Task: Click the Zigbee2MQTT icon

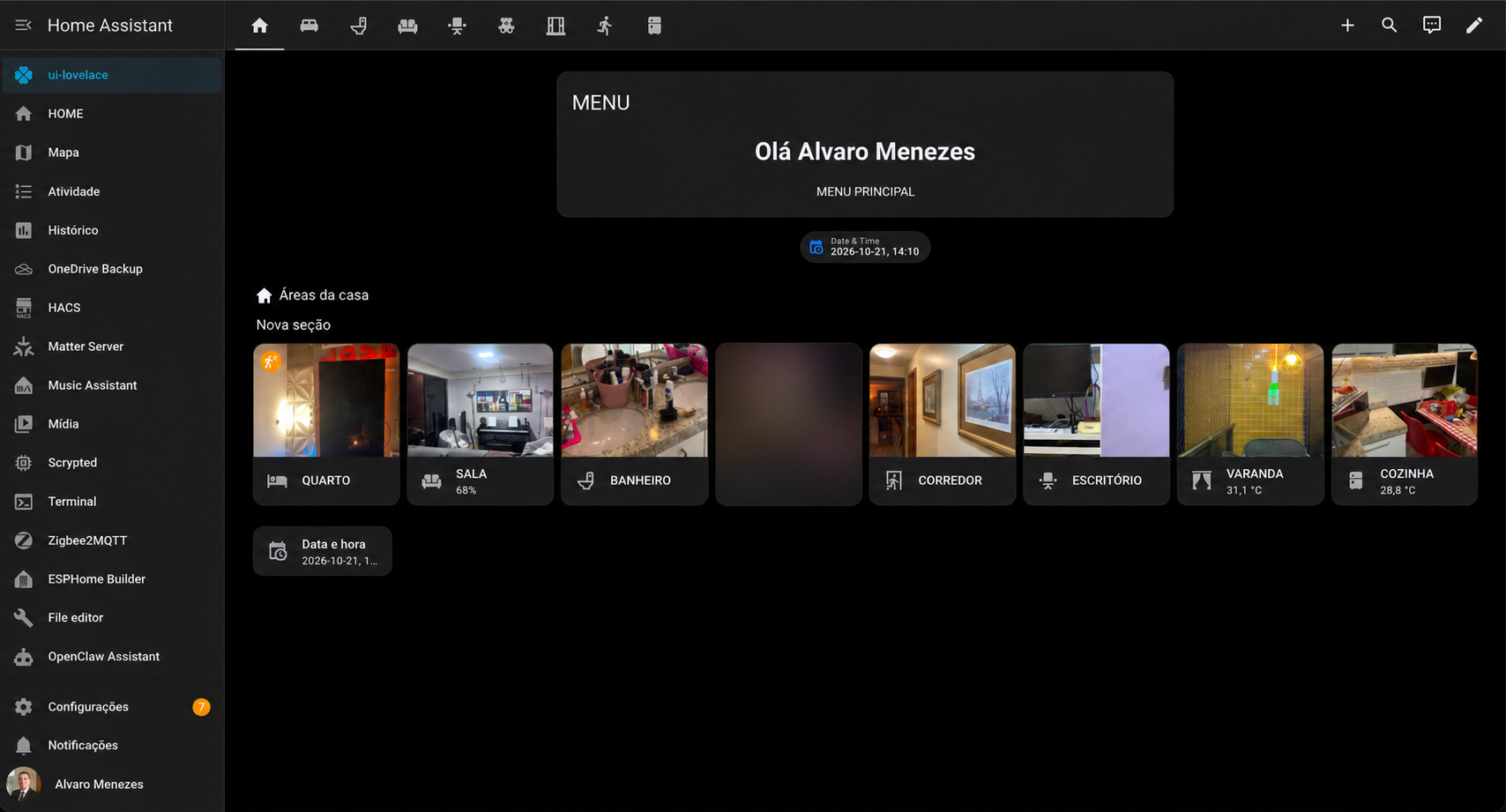Action: click(24, 540)
